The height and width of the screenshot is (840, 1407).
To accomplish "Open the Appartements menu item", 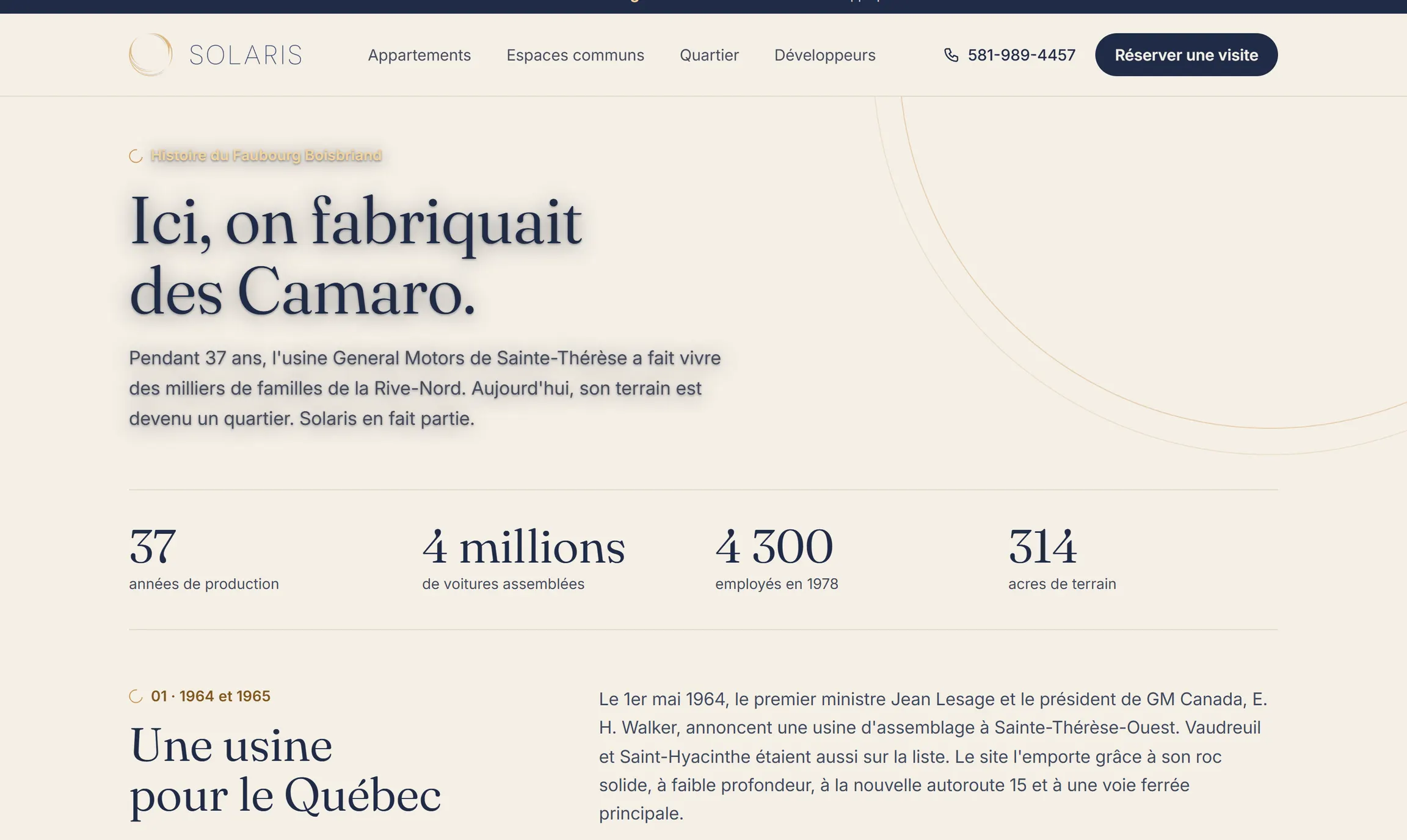I will (x=419, y=55).
